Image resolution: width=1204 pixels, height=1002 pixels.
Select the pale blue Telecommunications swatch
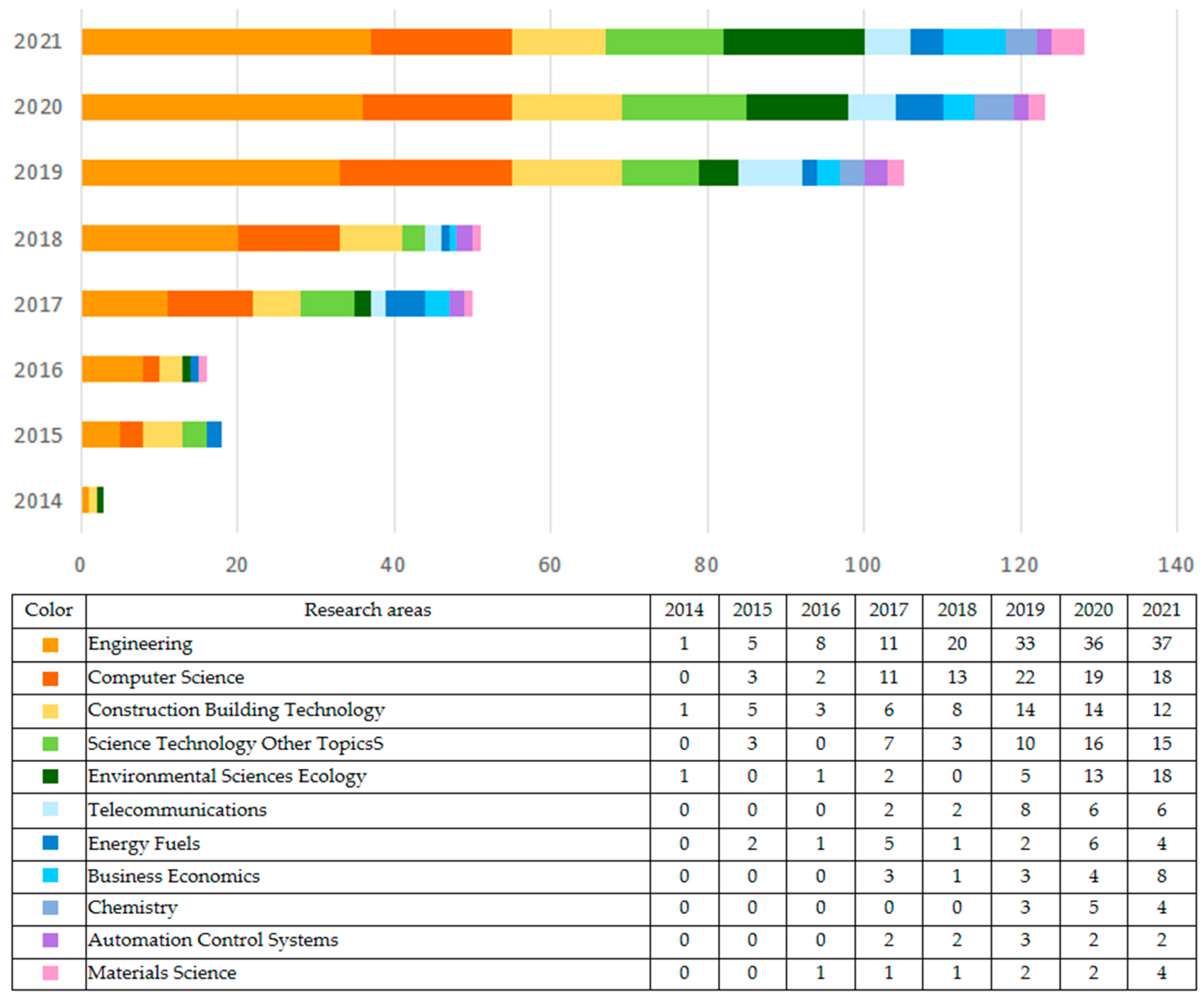(x=50, y=809)
